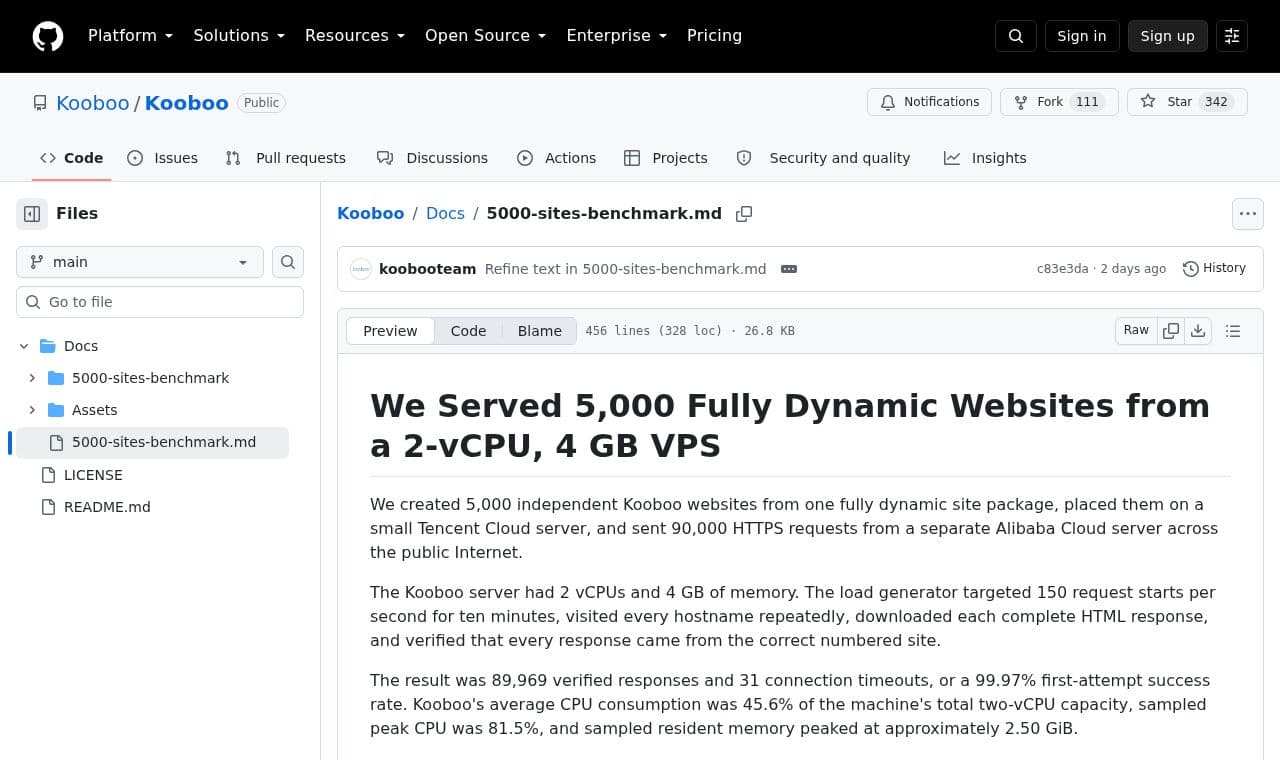Expand the Platform menu
Image resolution: width=1280 pixels, height=760 pixels.
pyautogui.click(x=130, y=36)
